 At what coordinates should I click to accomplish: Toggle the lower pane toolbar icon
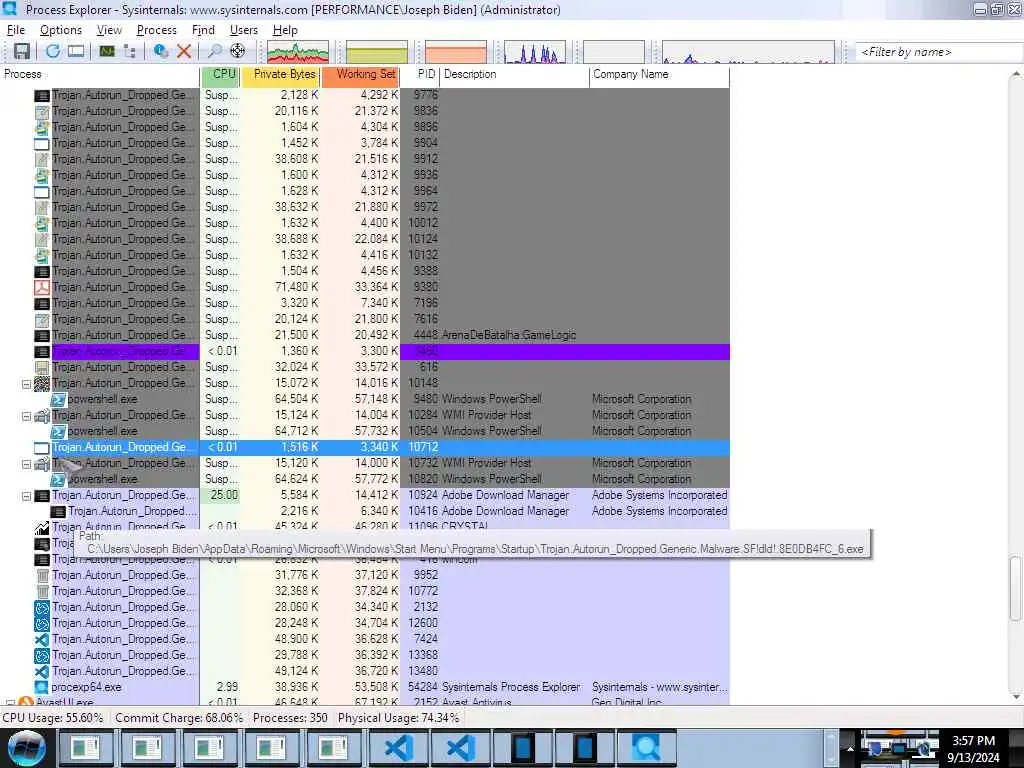click(x=76, y=51)
